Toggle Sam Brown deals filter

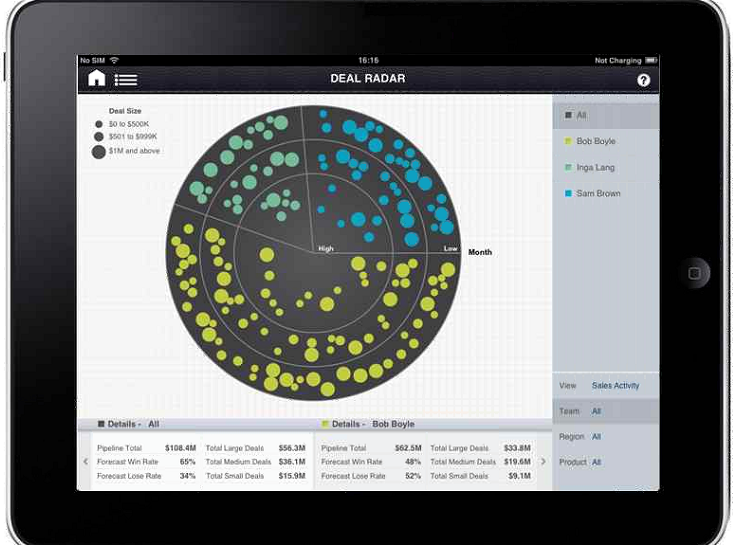click(x=605, y=194)
